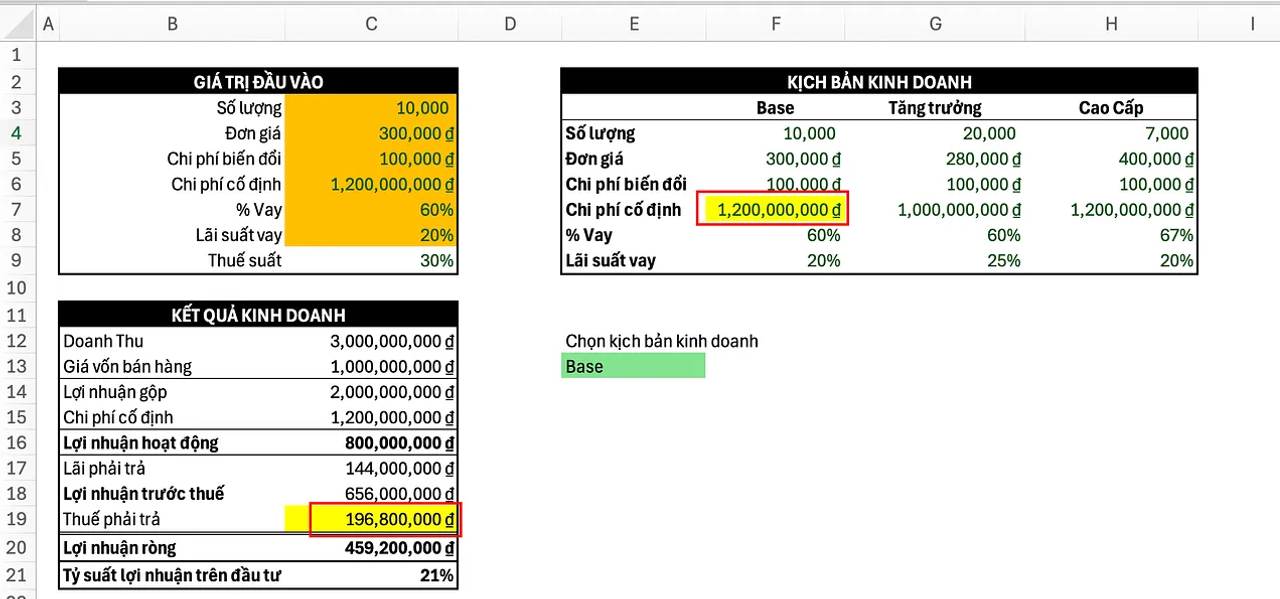Select the column H header

point(1111,23)
